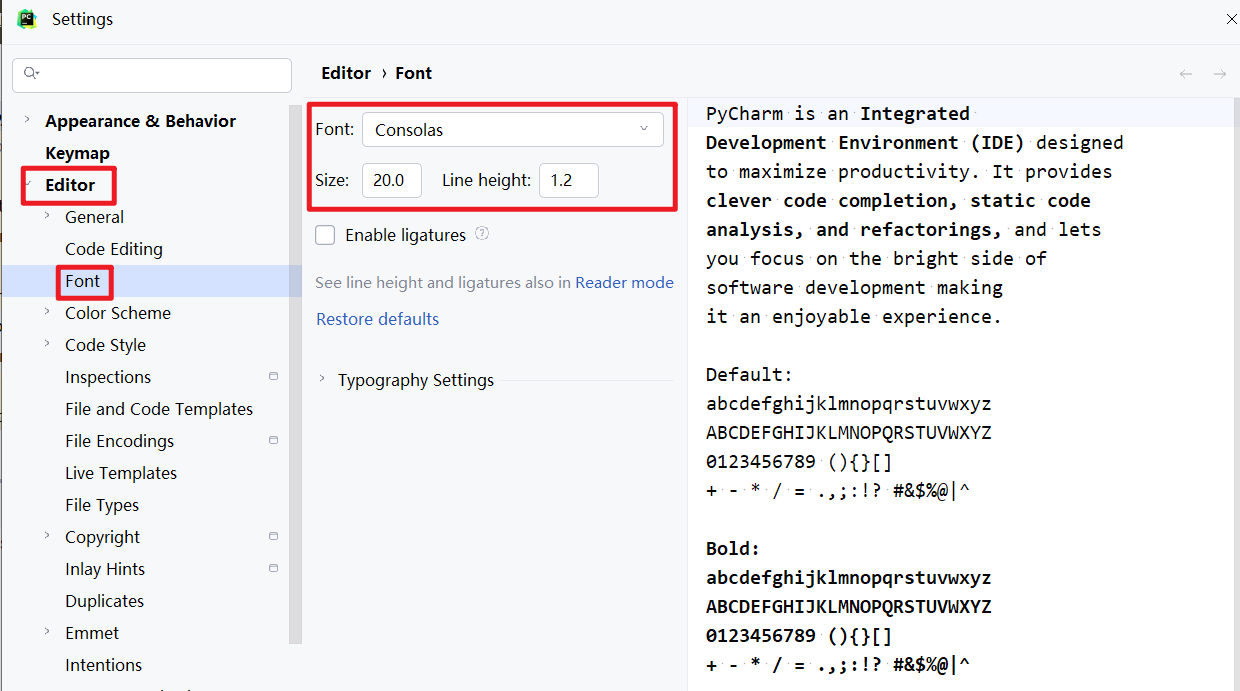Click Restore defaults link
The image size is (1240, 691).
pyautogui.click(x=377, y=319)
